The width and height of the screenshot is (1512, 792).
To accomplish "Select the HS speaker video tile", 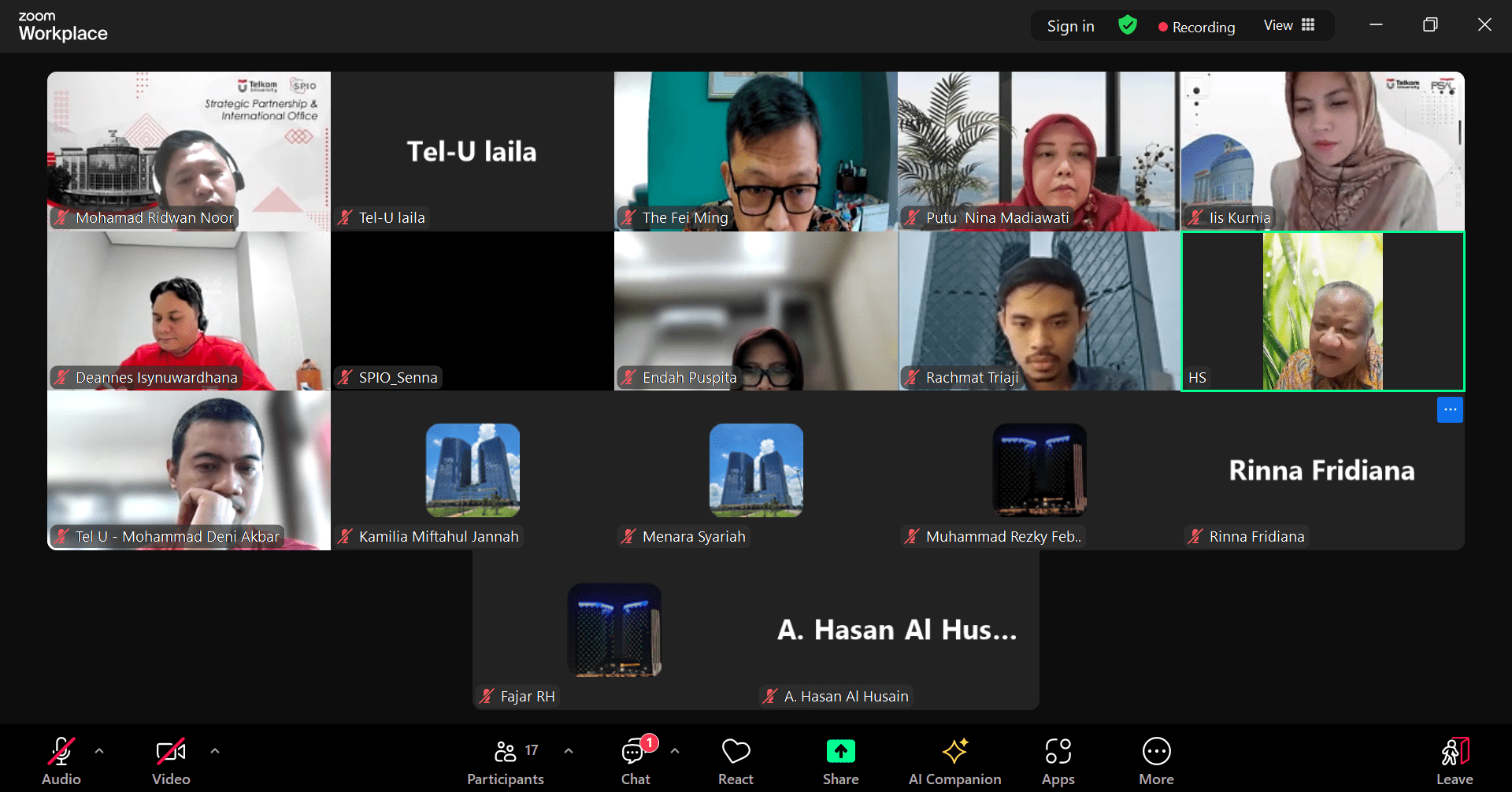I will pos(1322,311).
